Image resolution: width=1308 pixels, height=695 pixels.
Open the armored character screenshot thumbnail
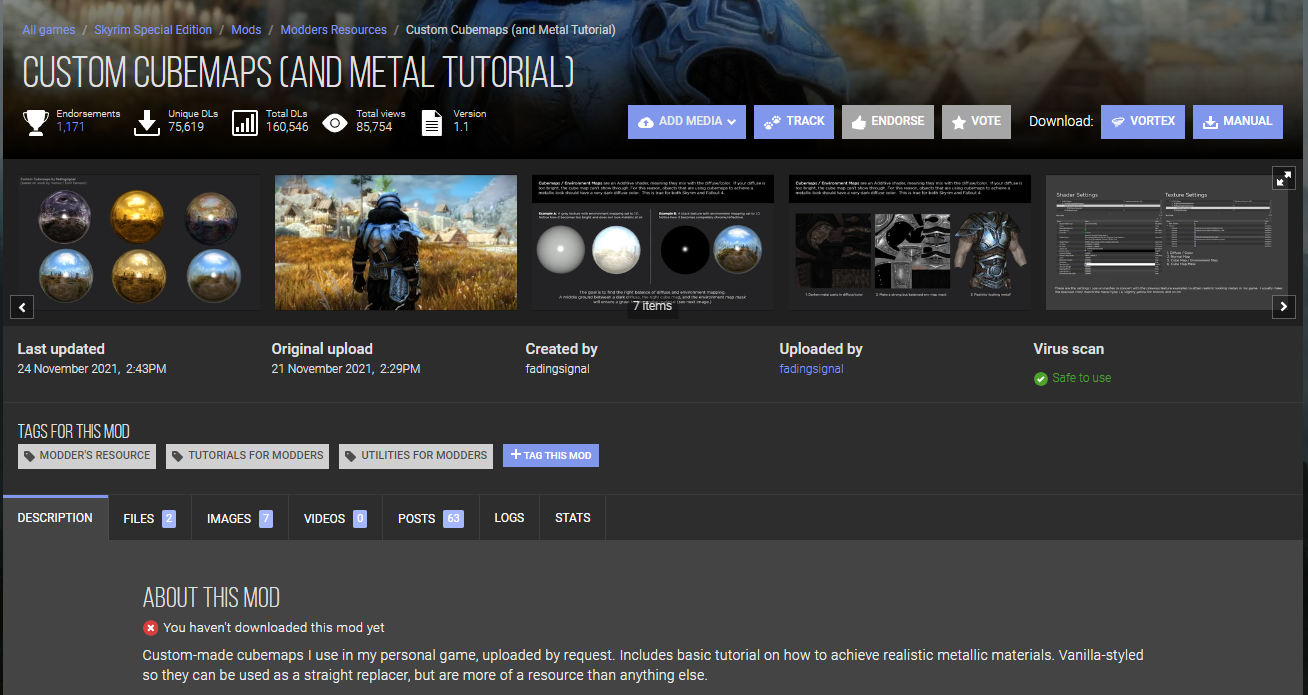(396, 242)
